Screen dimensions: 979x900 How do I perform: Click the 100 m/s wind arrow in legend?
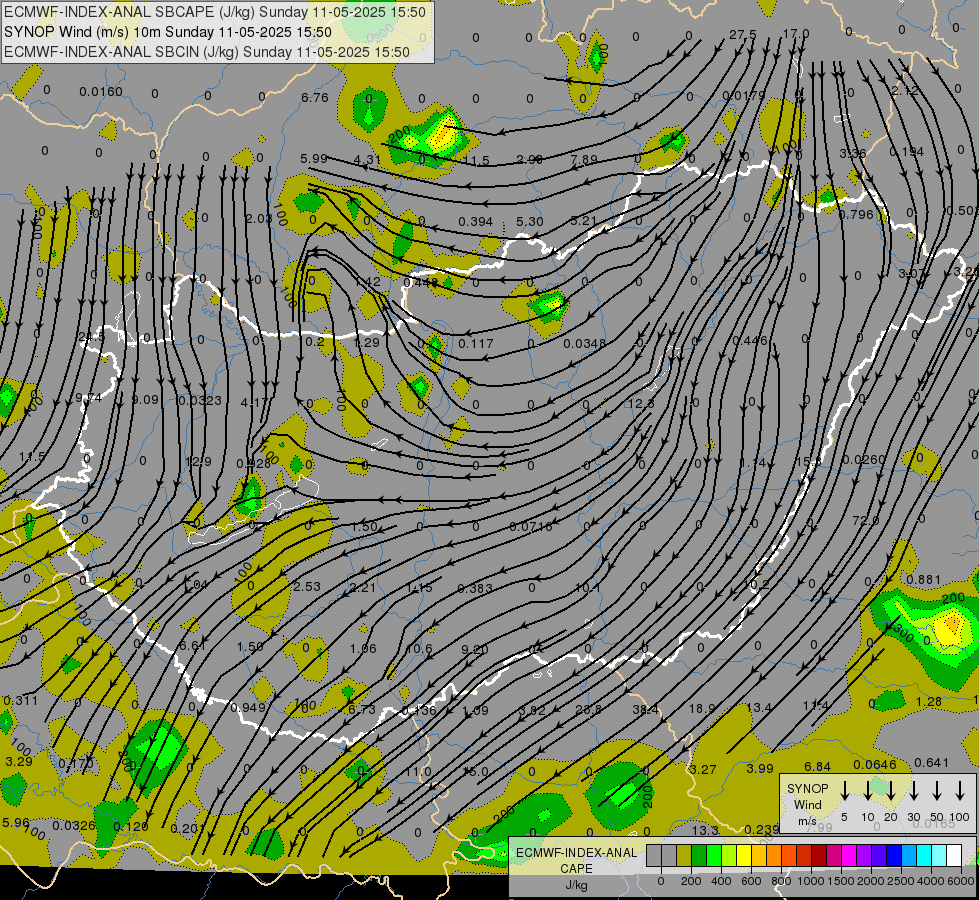tap(960, 791)
